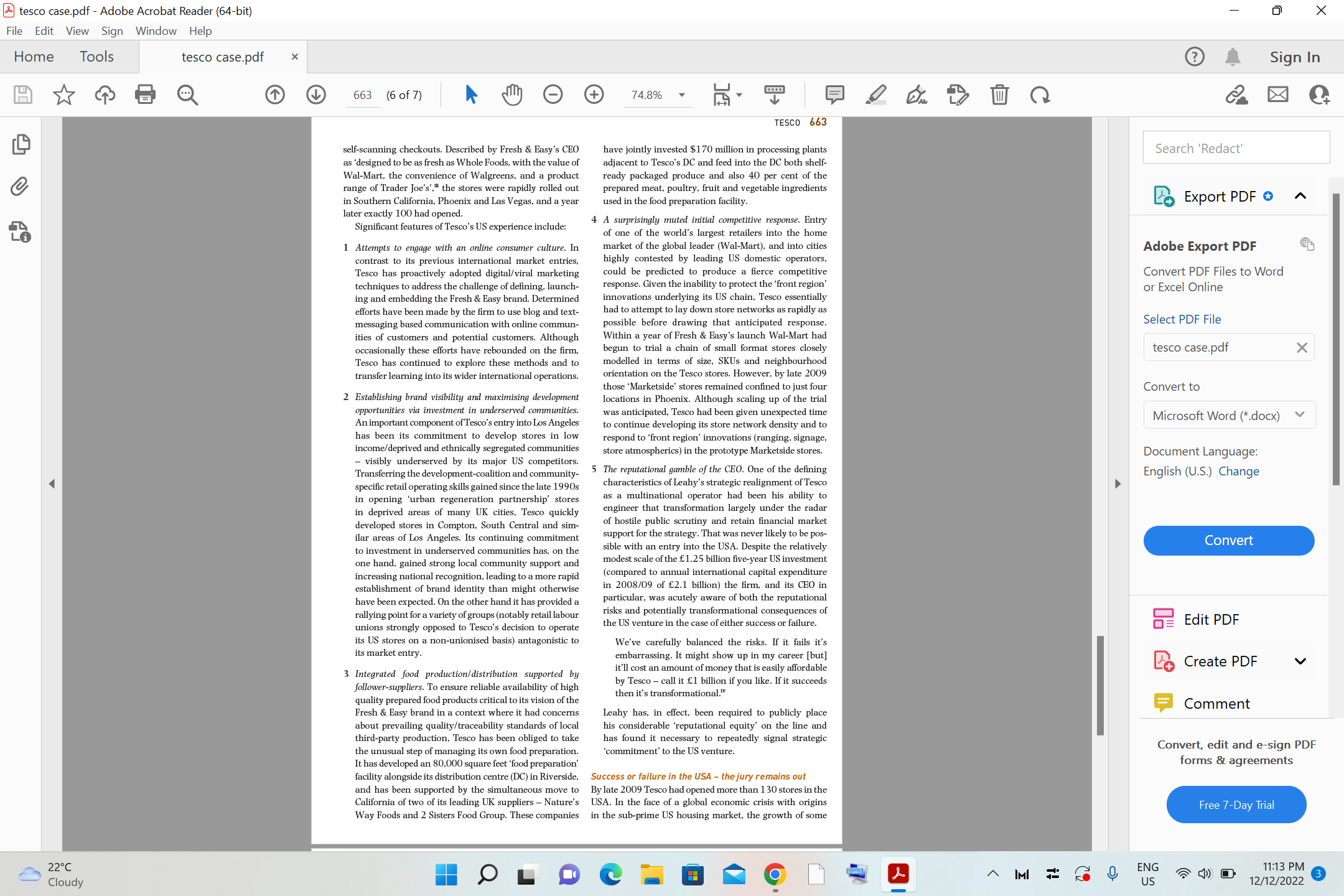Open the Add Comment sticky note tool
This screenshot has height=896, width=1344.
pos(834,95)
